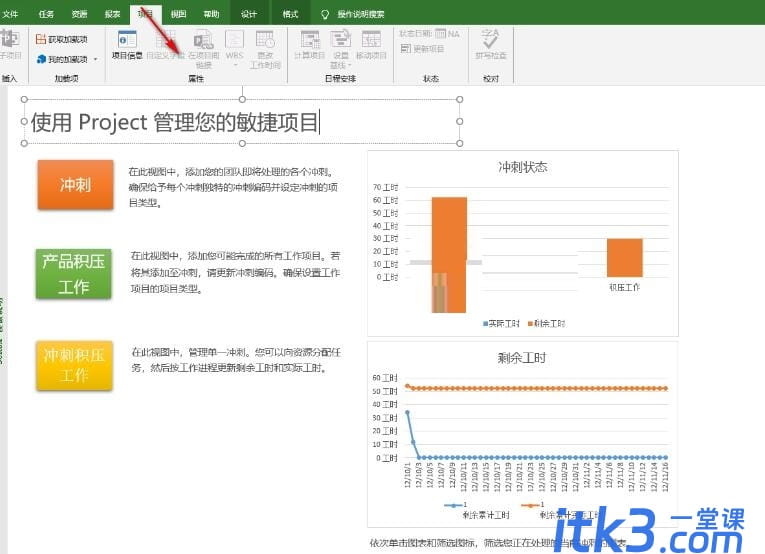Screen dimensions: 765x554
Task: Click the 属性 (Properties) group label
Action: click(196, 79)
